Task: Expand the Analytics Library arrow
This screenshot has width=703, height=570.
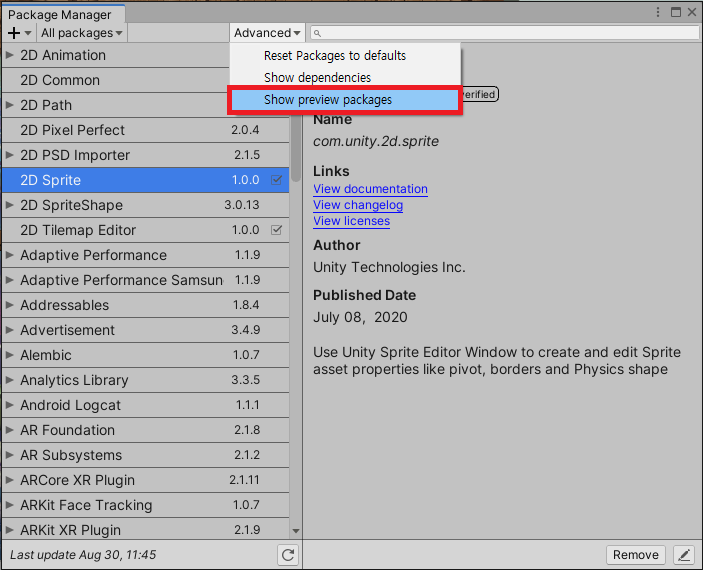Action: tap(9, 380)
